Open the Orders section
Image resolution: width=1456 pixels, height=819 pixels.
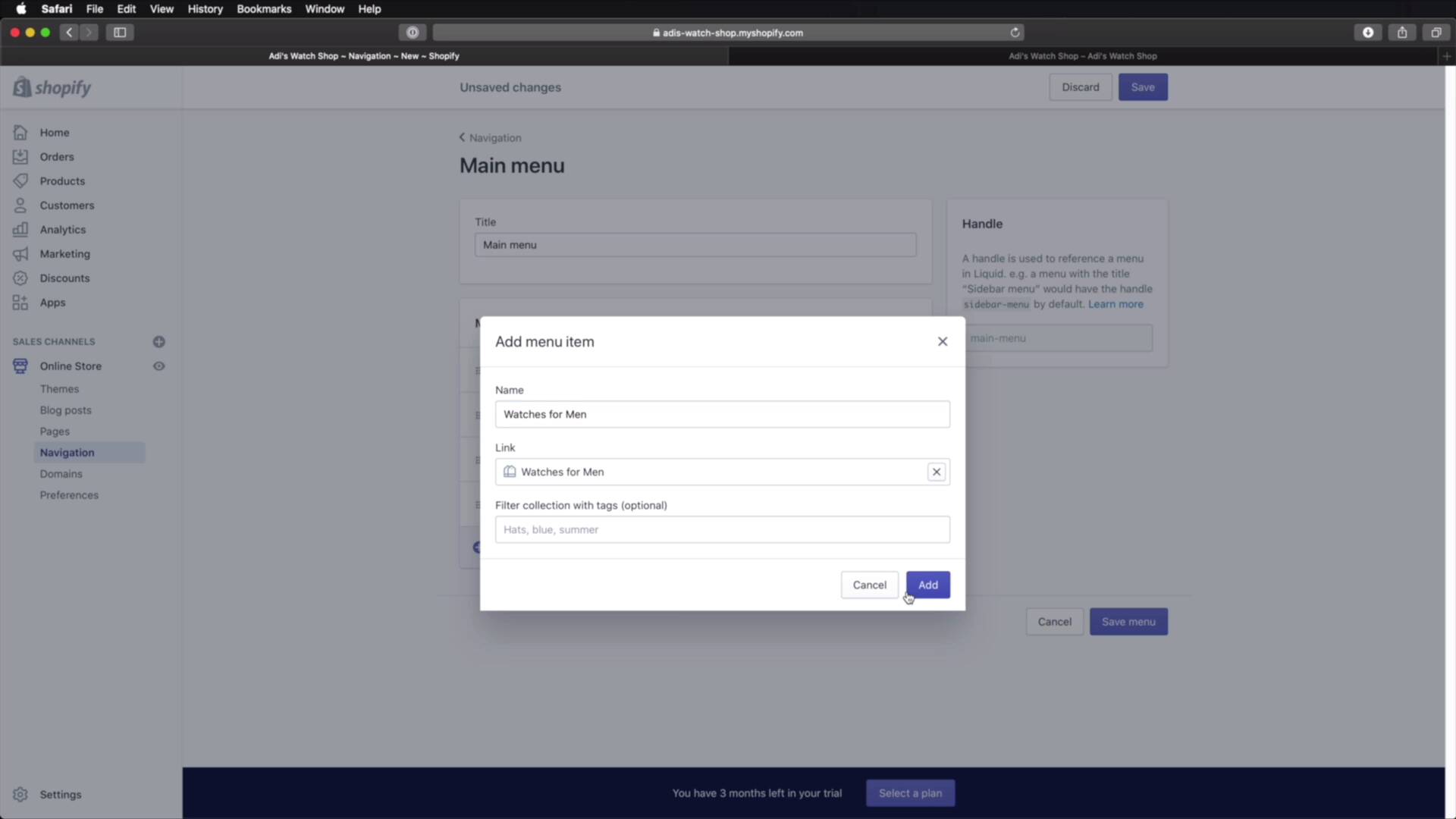click(56, 156)
